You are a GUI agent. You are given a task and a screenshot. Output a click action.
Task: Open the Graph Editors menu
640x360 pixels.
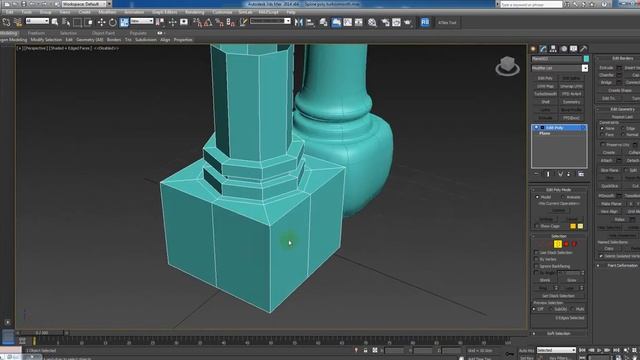(164, 12)
